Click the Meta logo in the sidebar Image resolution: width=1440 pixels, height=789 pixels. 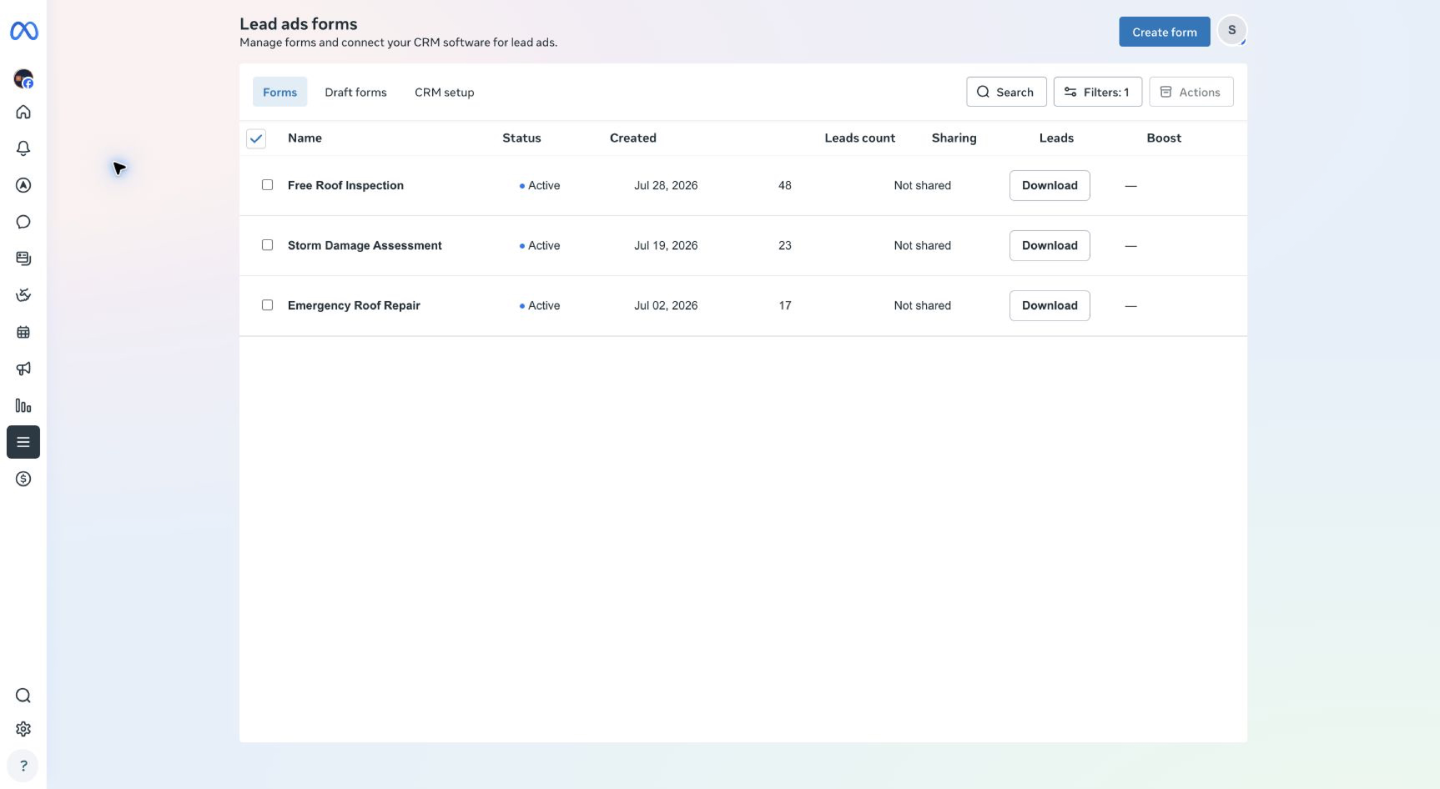[x=24, y=31]
